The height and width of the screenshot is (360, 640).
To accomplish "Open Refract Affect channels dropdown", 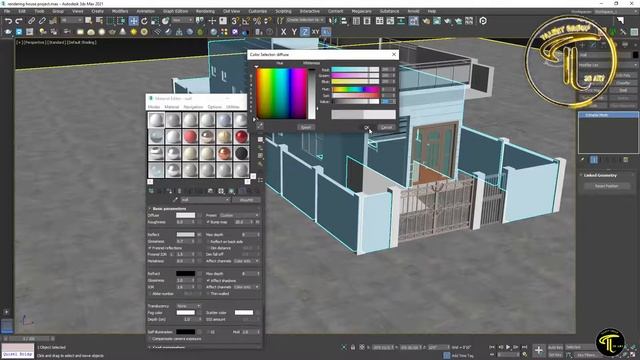I will click(x=246, y=287).
